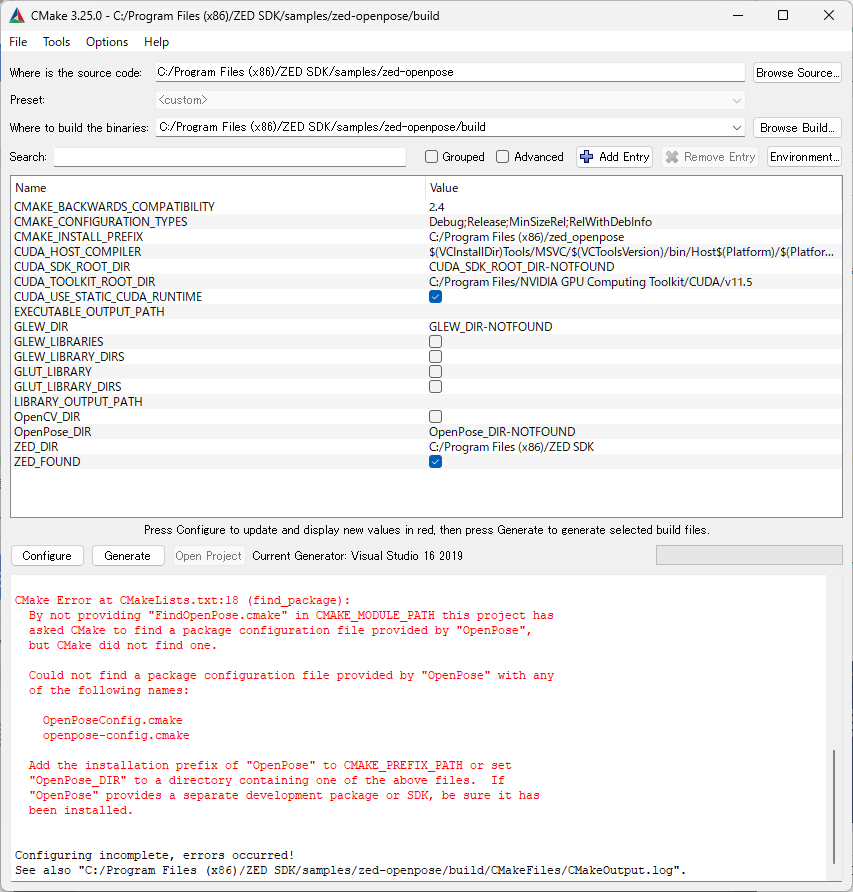Click the CMake logo in title bar
The image size is (853, 892).
[17, 16]
